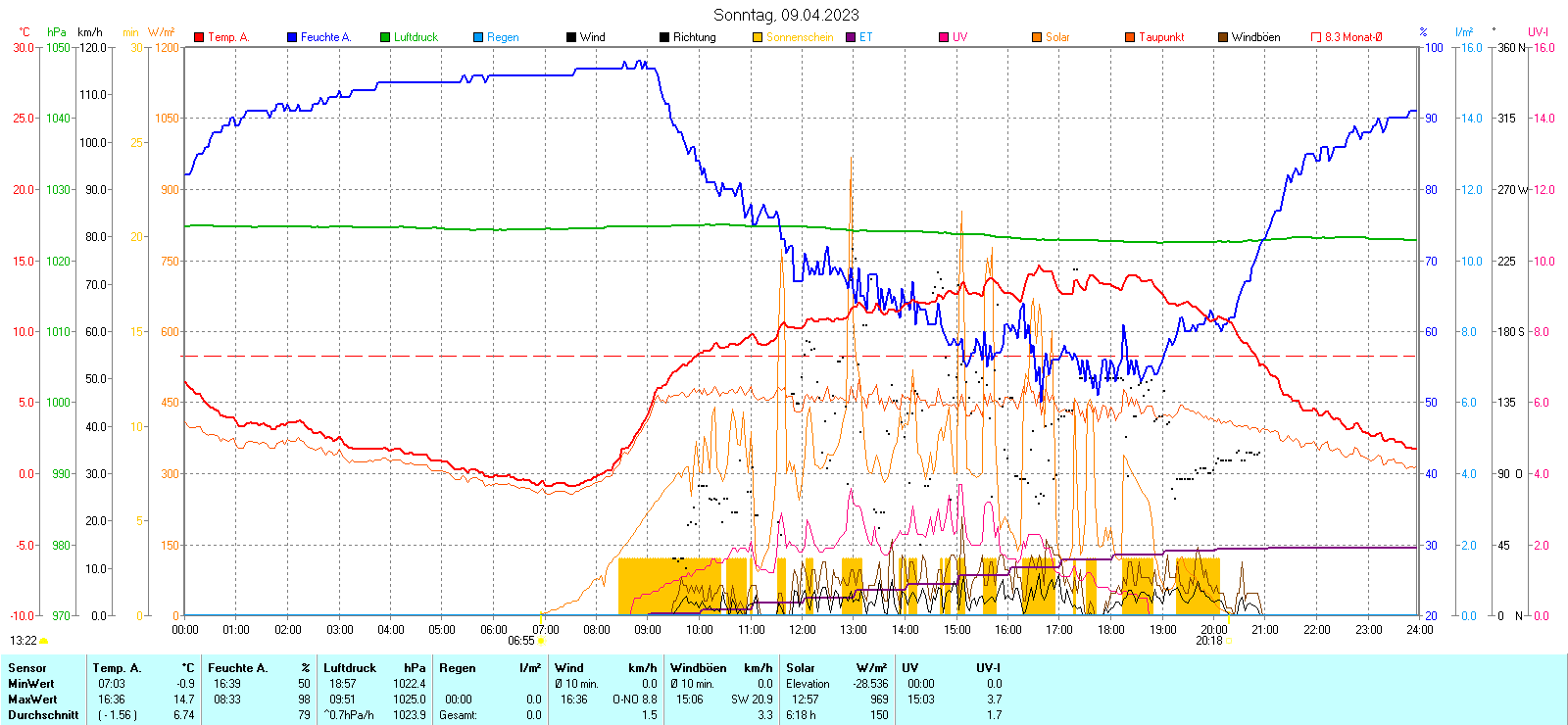This screenshot has width=1568, height=725.
Task: Click the sunrise sun marker at 06:55
Action: click(542, 642)
